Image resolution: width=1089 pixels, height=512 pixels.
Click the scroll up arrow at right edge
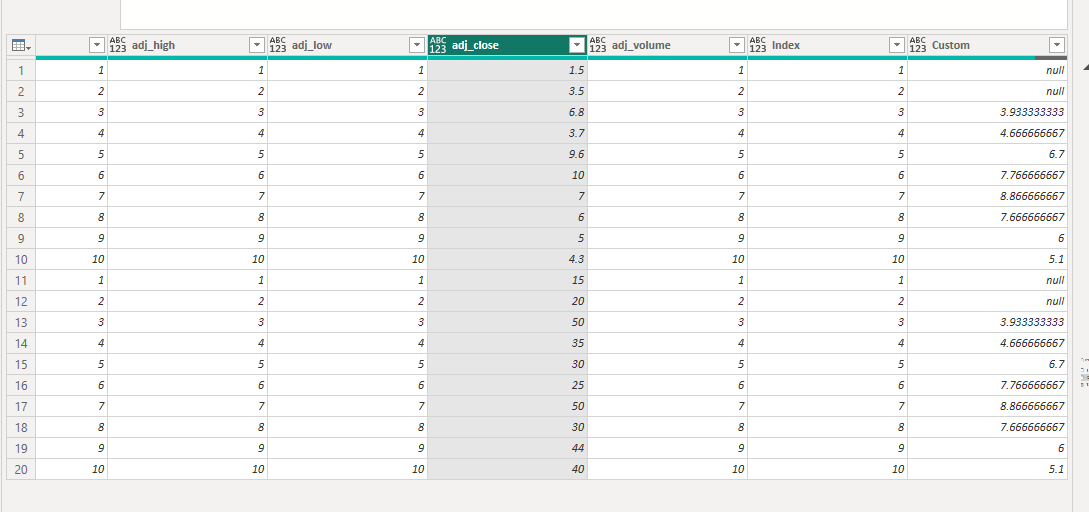[1085, 66]
